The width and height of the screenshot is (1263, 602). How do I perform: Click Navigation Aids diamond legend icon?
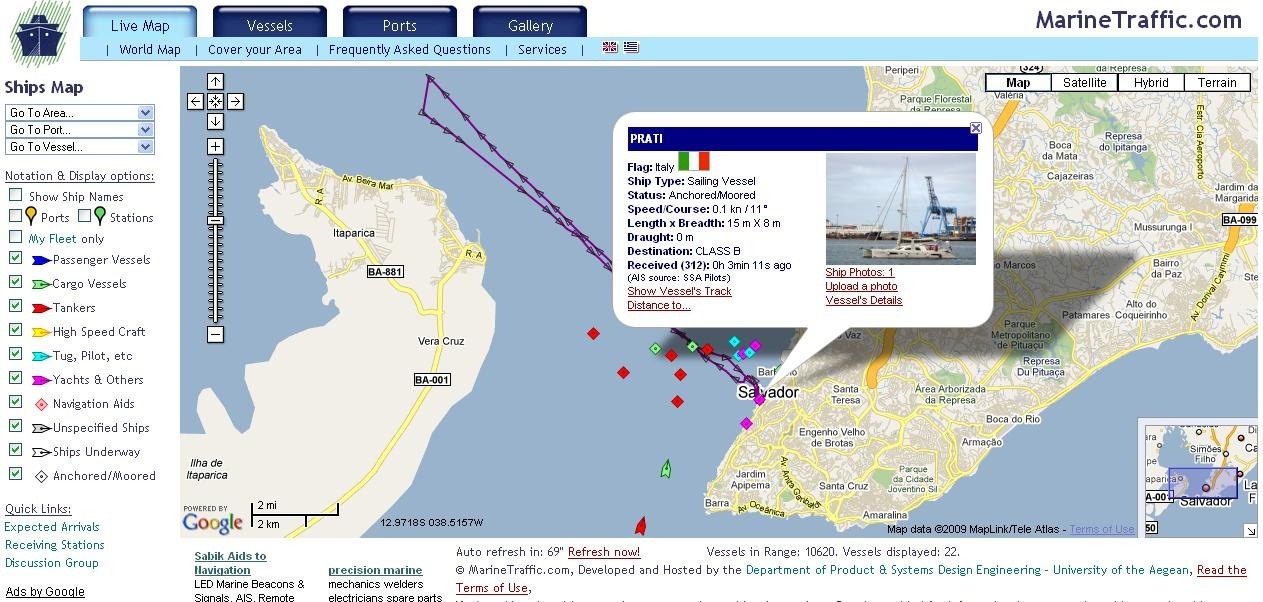coord(41,404)
